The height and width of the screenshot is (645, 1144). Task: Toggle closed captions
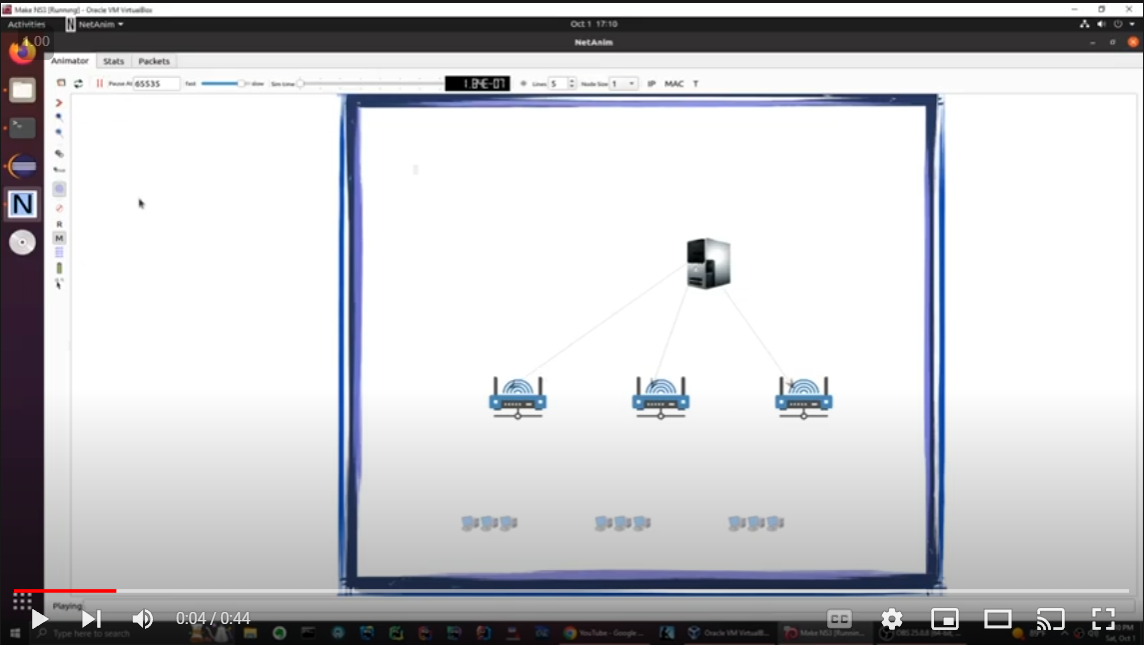click(x=839, y=619)
